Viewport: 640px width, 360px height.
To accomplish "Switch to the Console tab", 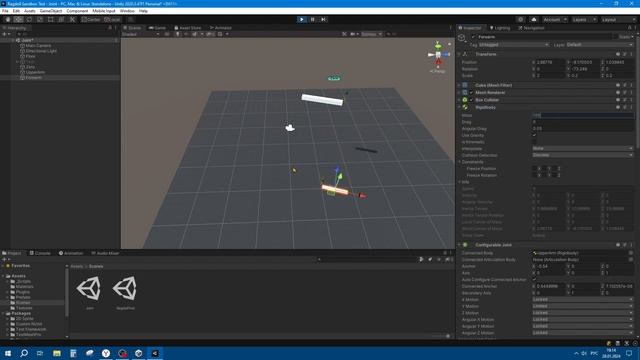I will [x=40, y=253].
